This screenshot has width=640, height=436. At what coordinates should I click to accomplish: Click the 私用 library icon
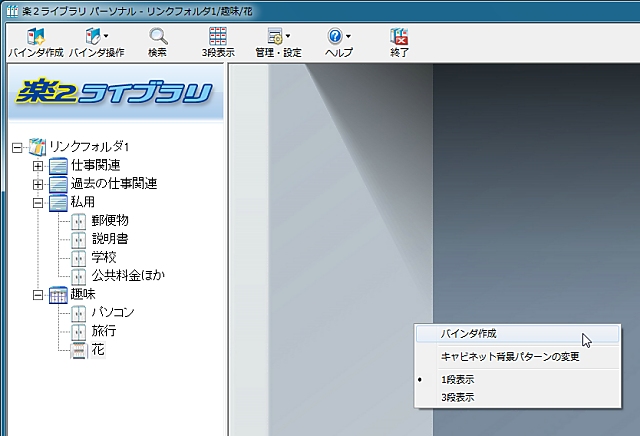pos(58,202)
